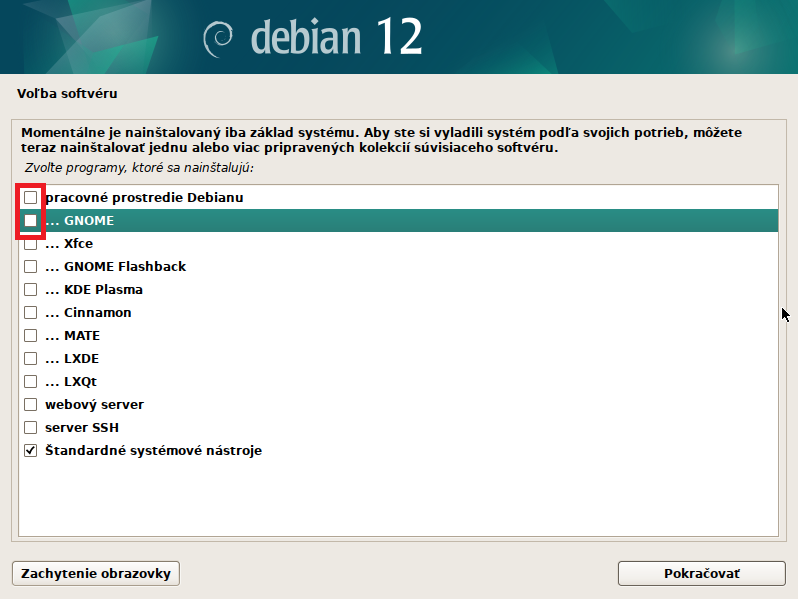Enable the pracovné prostredie Debianu checkbox
Viewport: 798px width, 599px height.
coord(31,198)
